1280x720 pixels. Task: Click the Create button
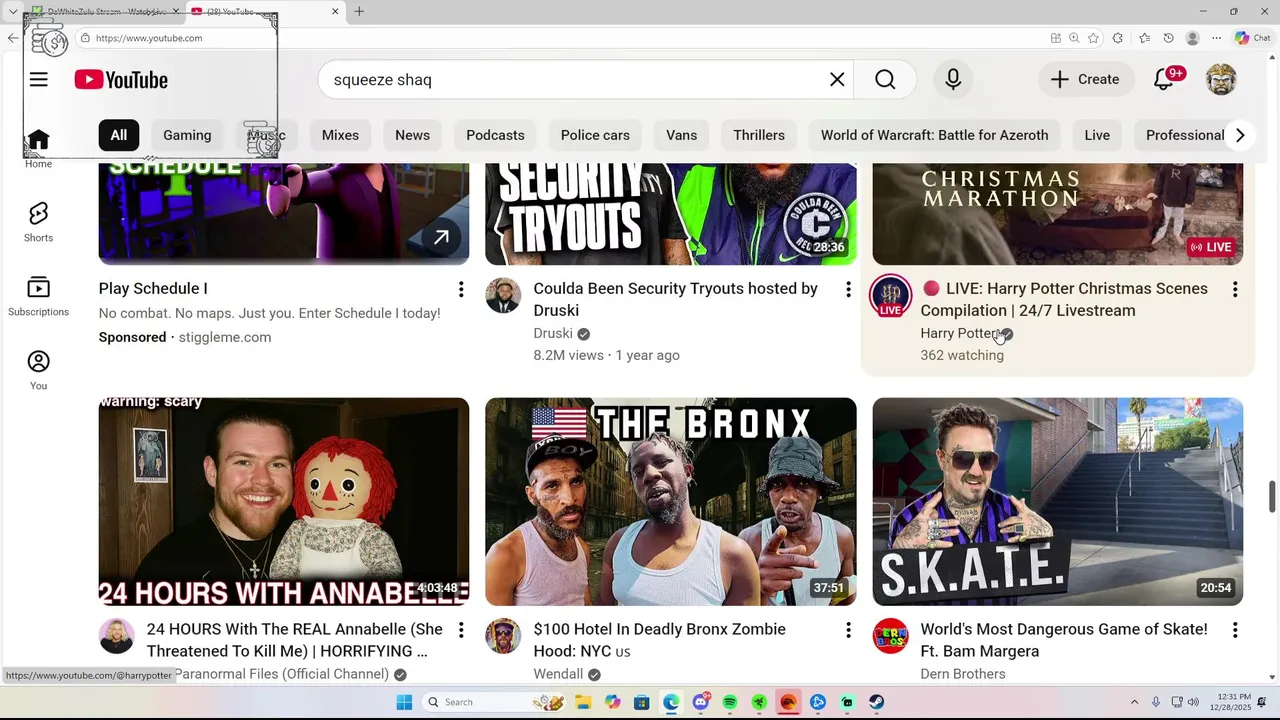(x=1085, y=80)
